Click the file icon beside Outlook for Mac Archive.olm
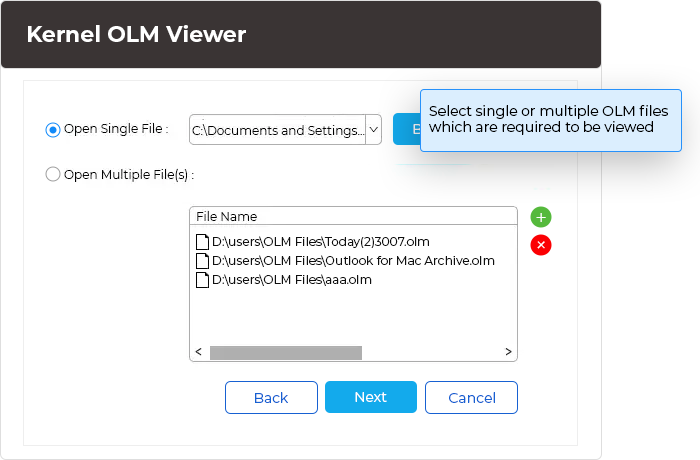The height and width of the screenshot is (460, 700). 202,260
